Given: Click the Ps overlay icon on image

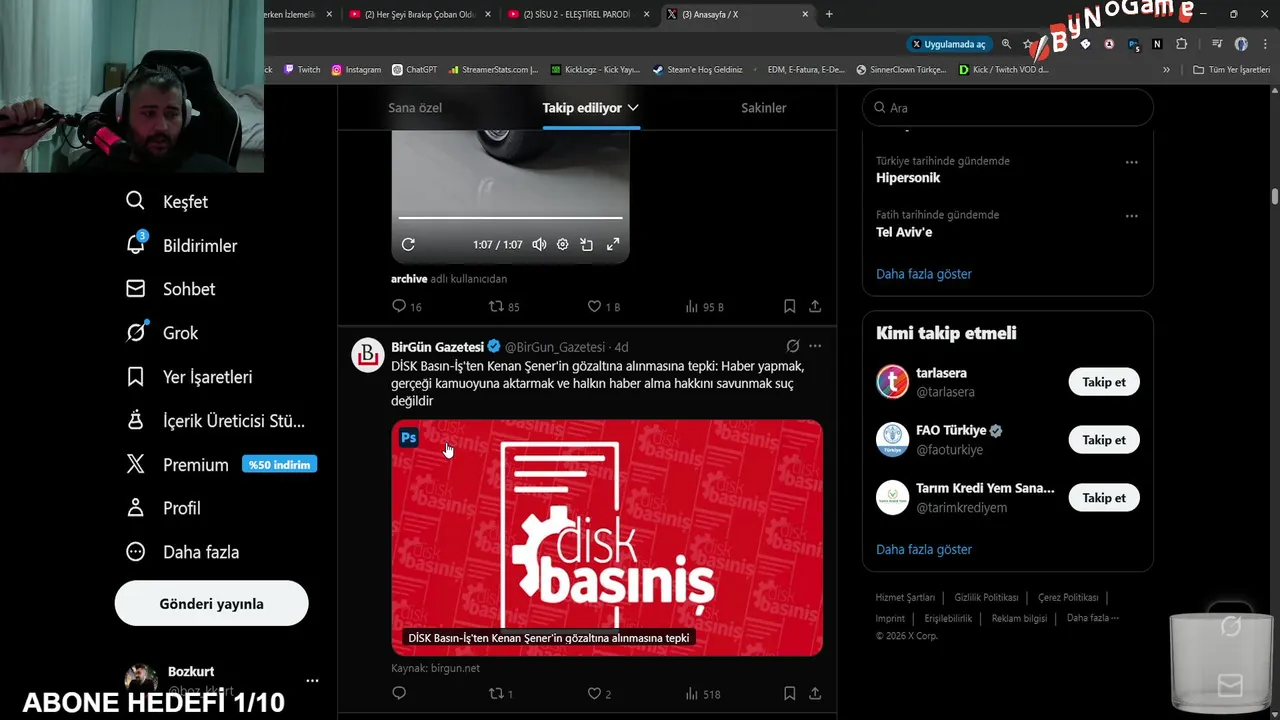Looking at the screenshot, I should pos(408,437).
